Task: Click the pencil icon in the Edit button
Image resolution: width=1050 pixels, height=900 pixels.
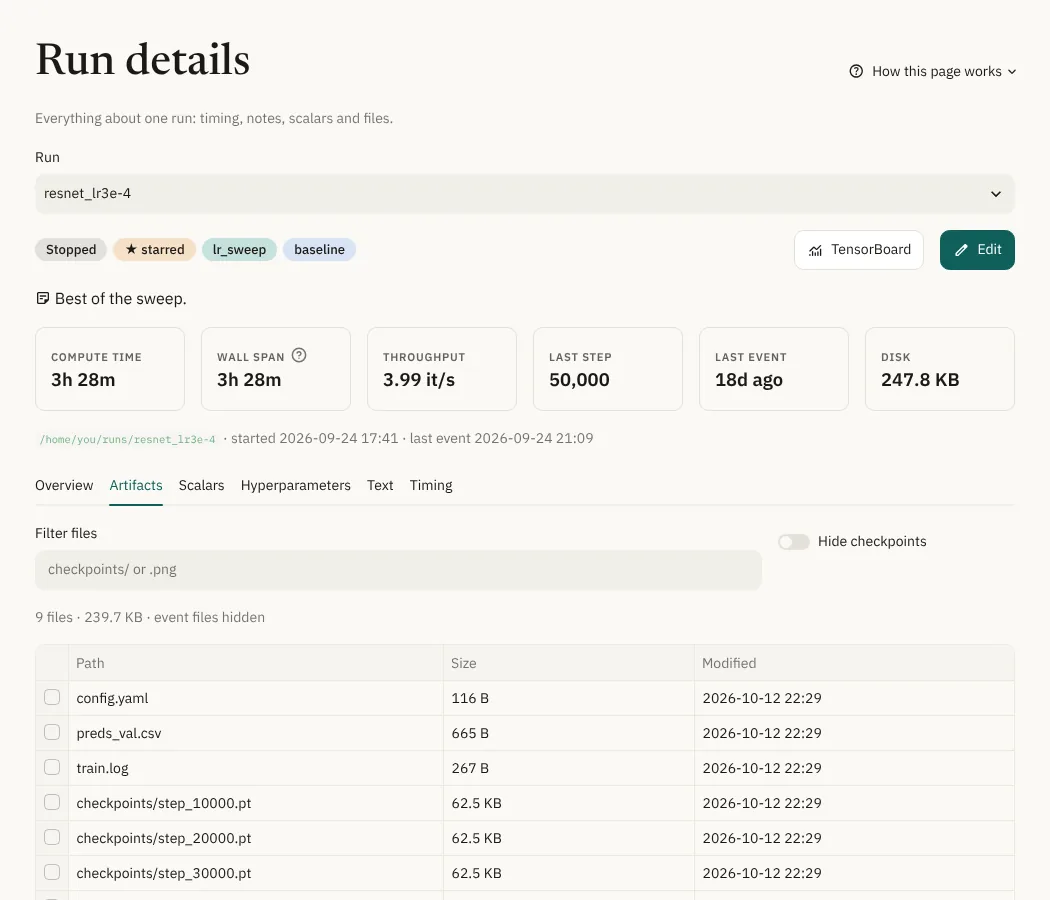Action: click(x=961, y=250)
